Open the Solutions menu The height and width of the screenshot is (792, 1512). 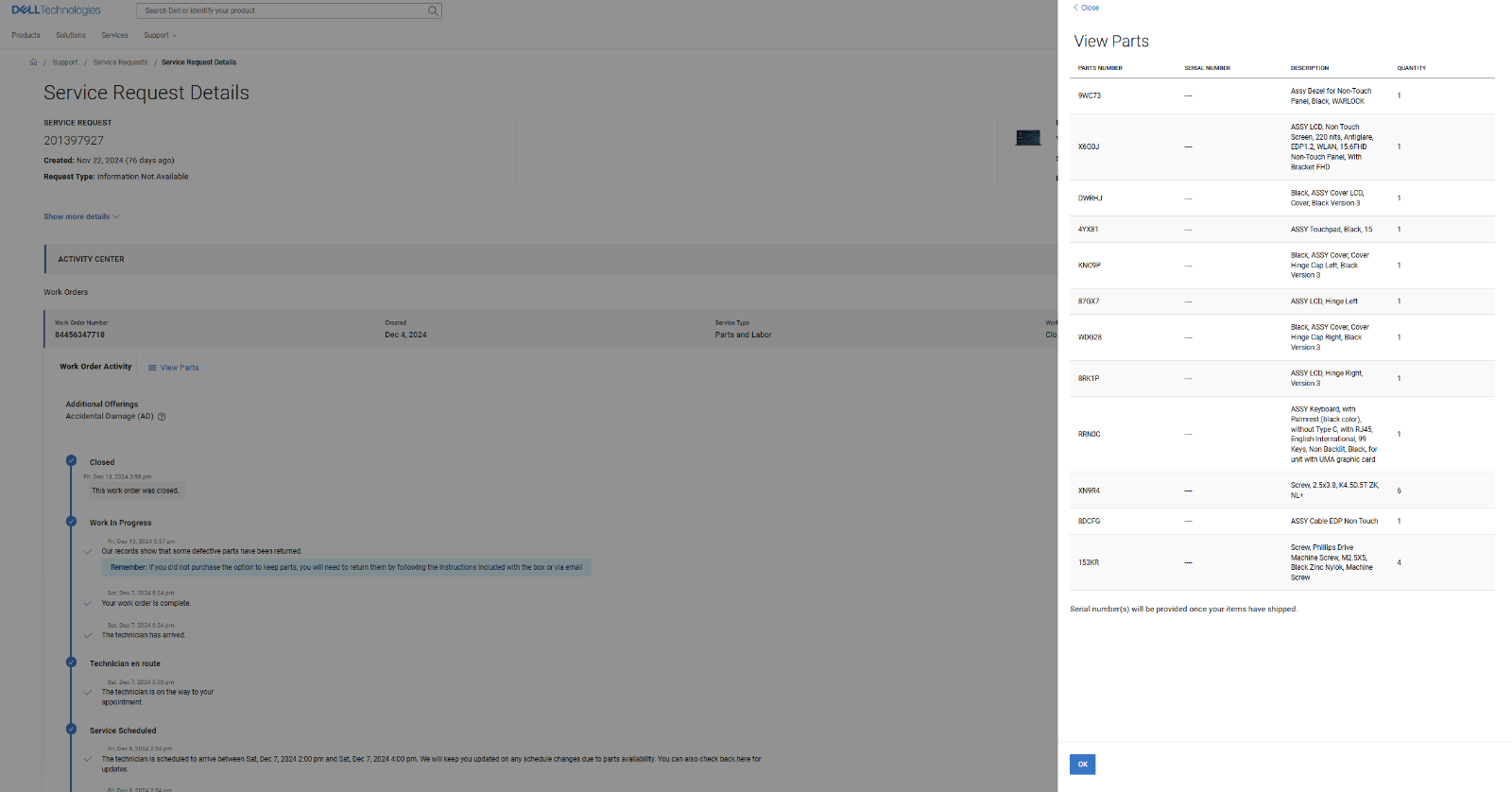point(71,36)
